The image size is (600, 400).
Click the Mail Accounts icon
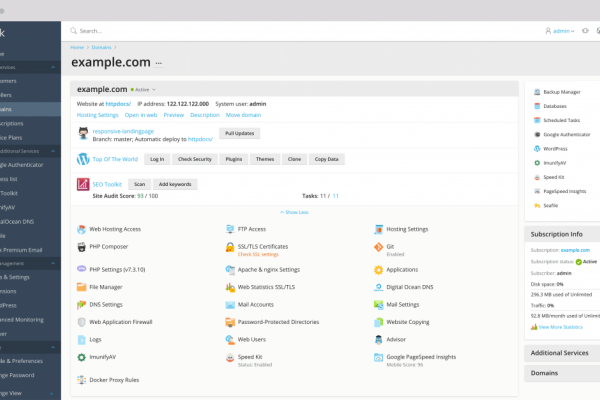[x=229, y=304]
